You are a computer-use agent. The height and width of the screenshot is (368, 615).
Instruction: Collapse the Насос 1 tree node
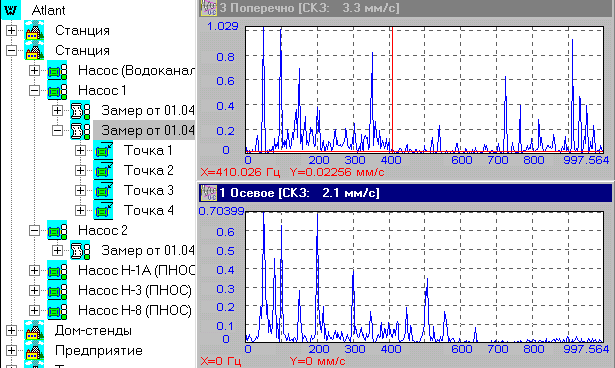tap(34, 91)
